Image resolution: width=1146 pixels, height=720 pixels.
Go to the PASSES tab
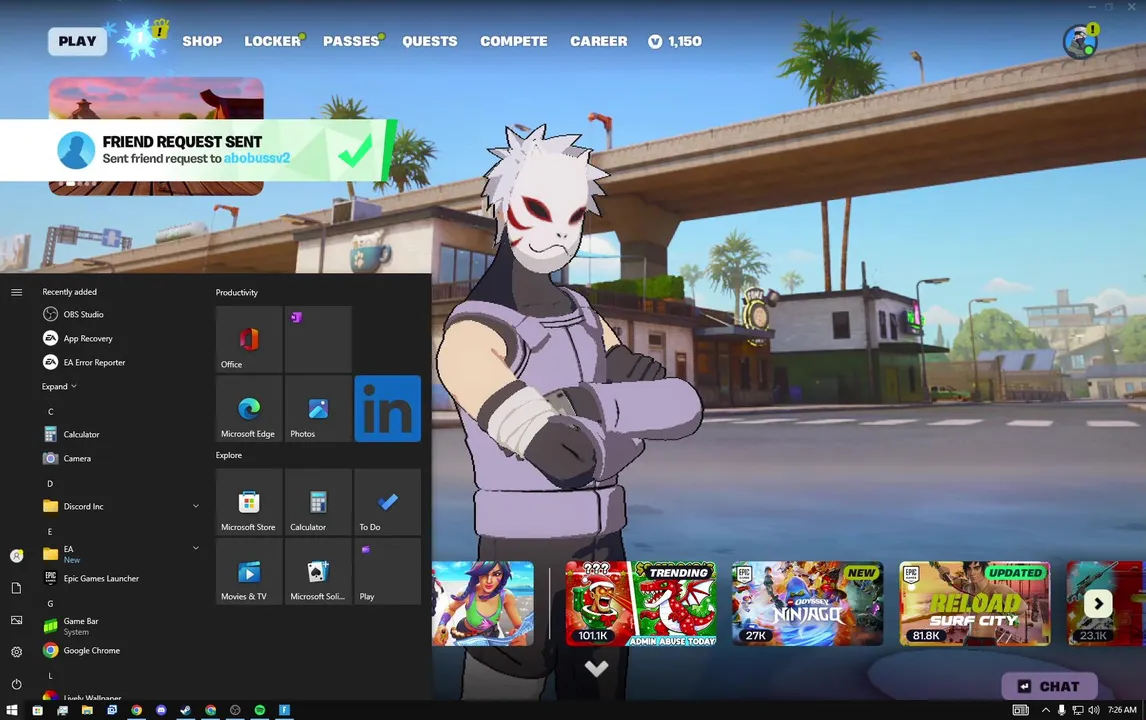coord(352,42)
